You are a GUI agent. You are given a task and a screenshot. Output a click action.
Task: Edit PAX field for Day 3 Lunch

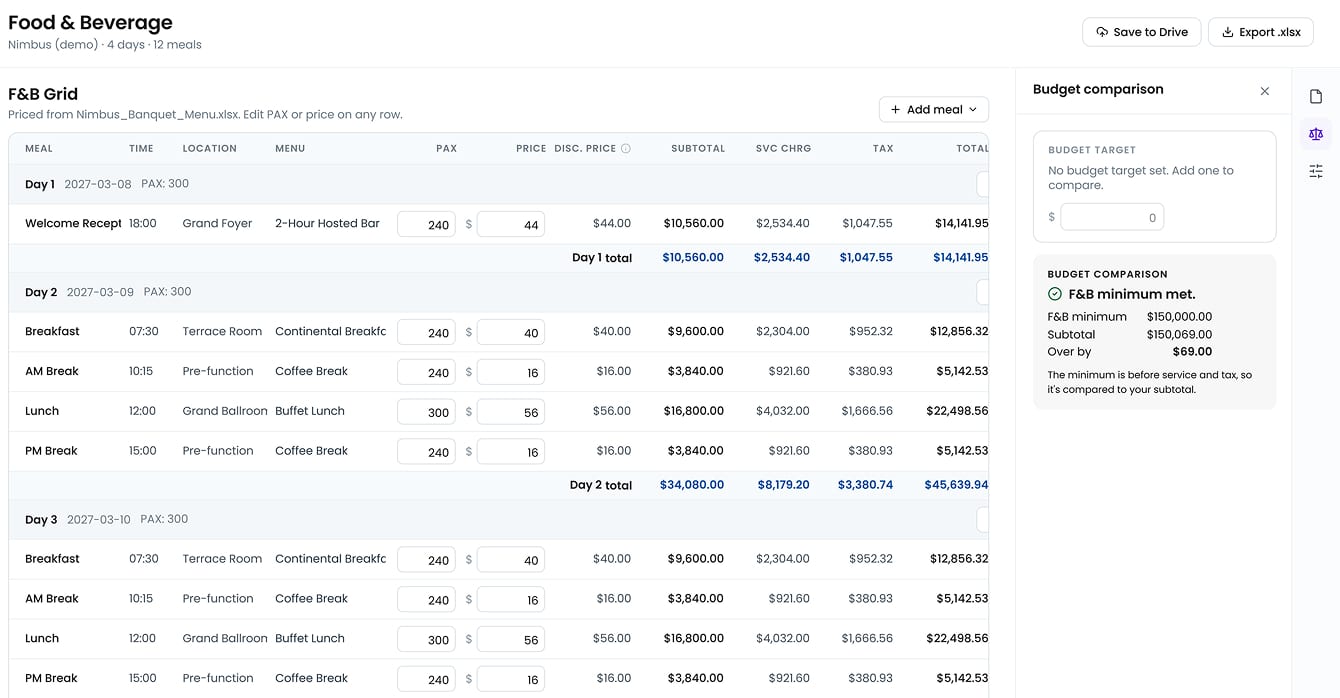[426, 639]
